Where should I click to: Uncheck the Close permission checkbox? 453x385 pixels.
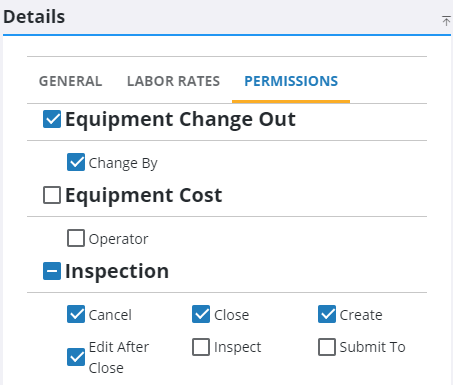(201, 314)
